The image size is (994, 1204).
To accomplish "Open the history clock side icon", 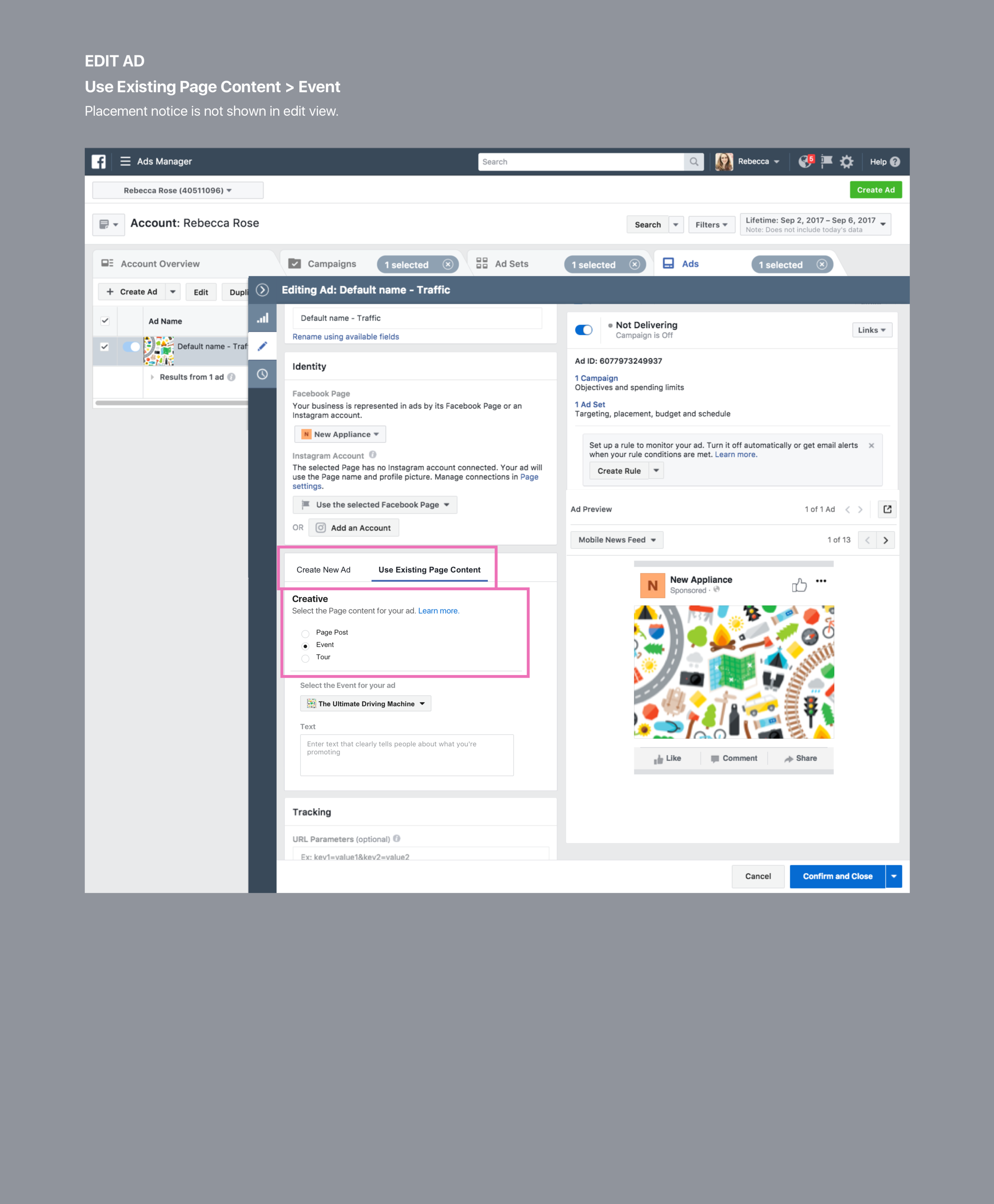I will [x=262, y=374].
